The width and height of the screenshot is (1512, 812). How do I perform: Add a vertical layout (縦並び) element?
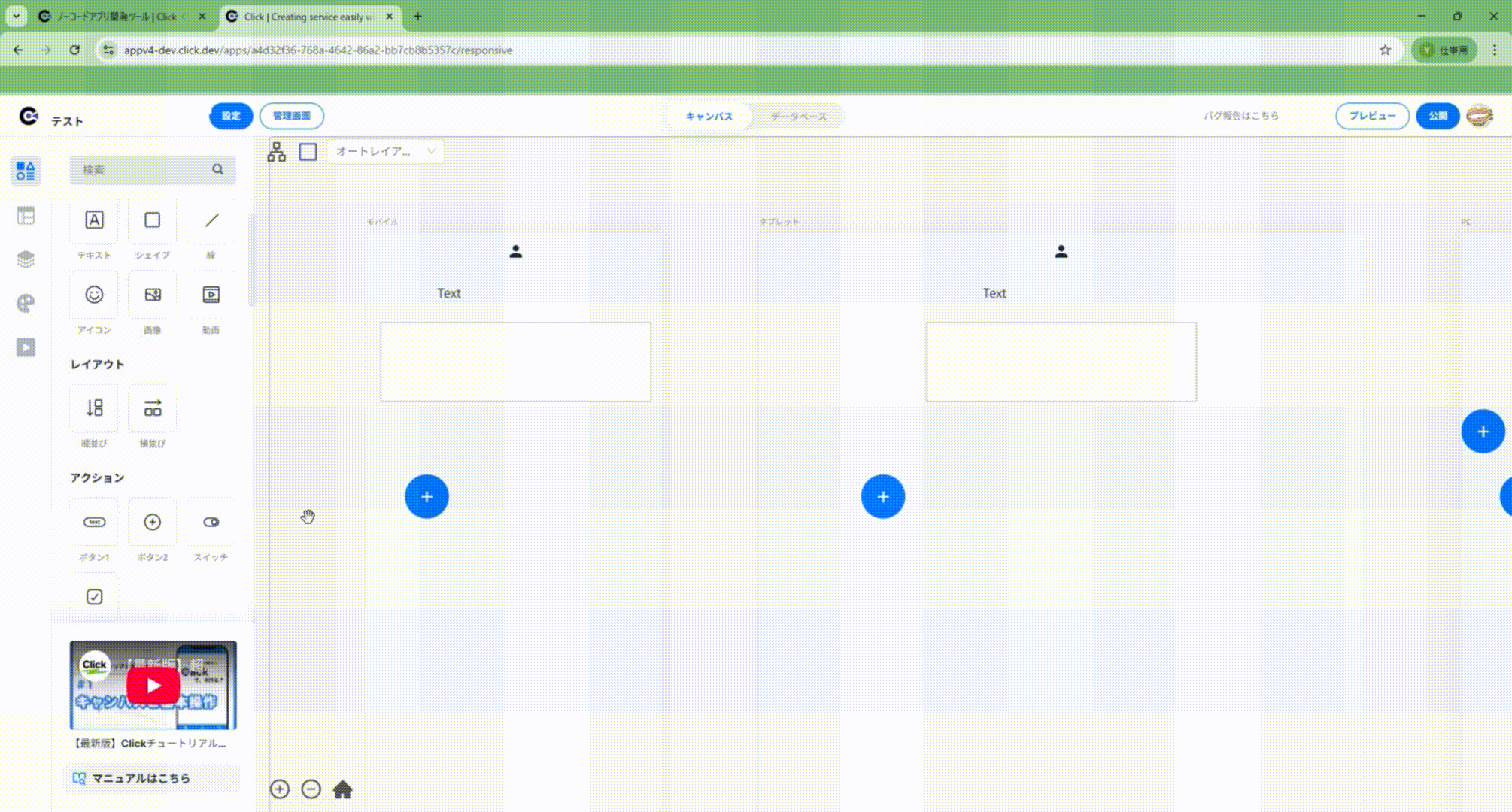94,408
